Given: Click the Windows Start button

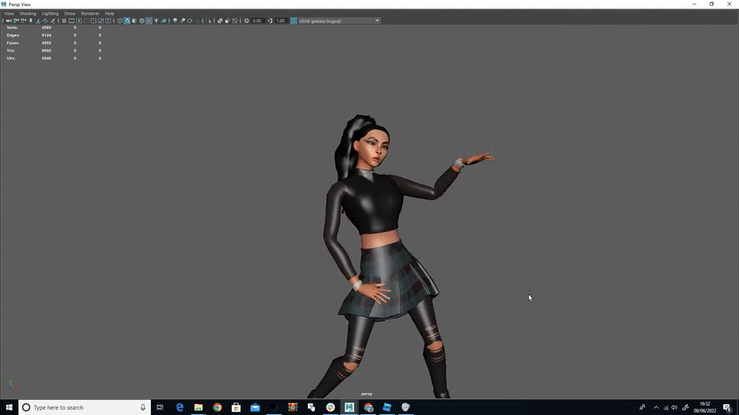Looking at the screenshot, I should (x=9, y=407).
